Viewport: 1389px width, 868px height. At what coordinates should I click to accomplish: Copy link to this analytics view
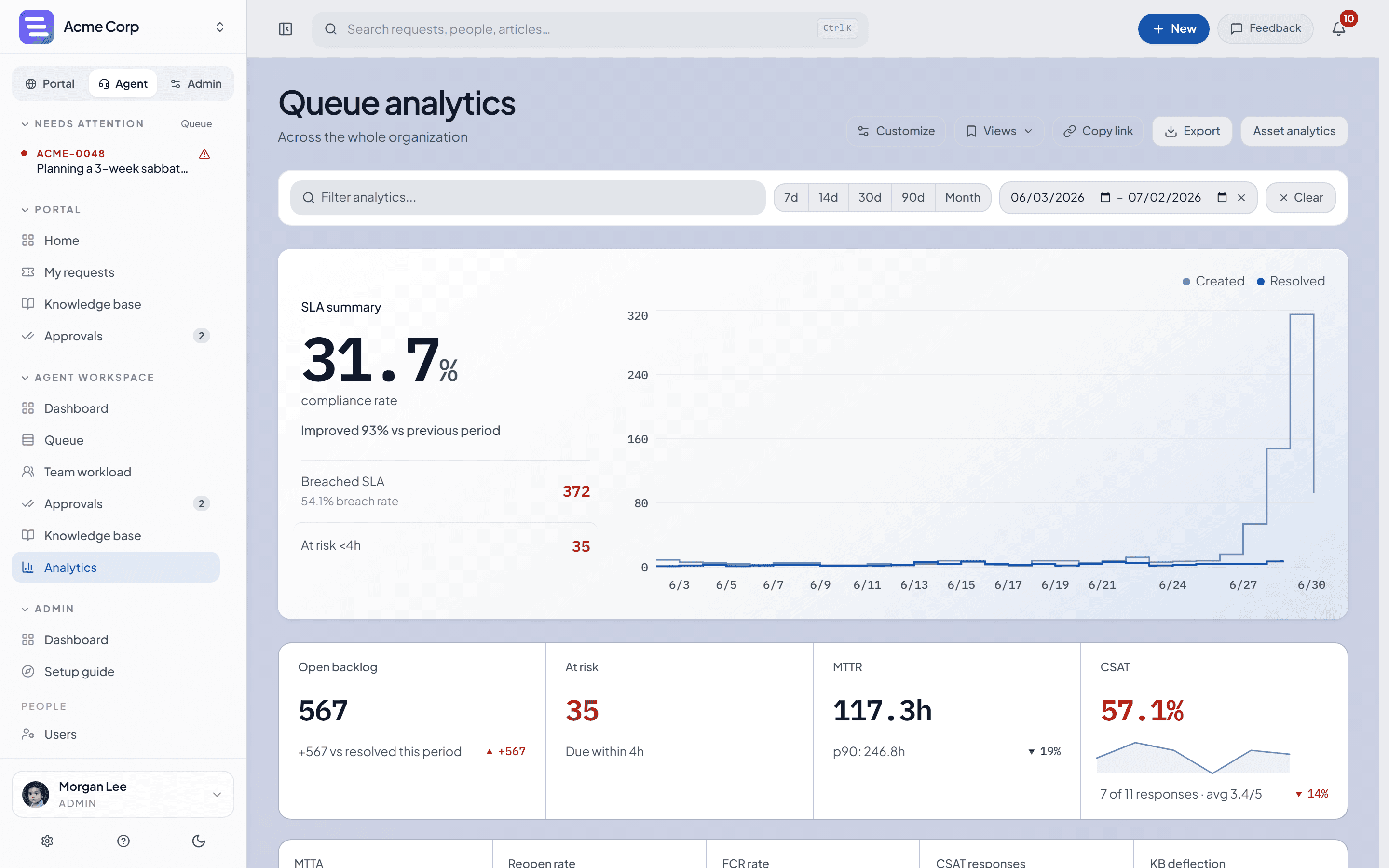coord(1098,132)
